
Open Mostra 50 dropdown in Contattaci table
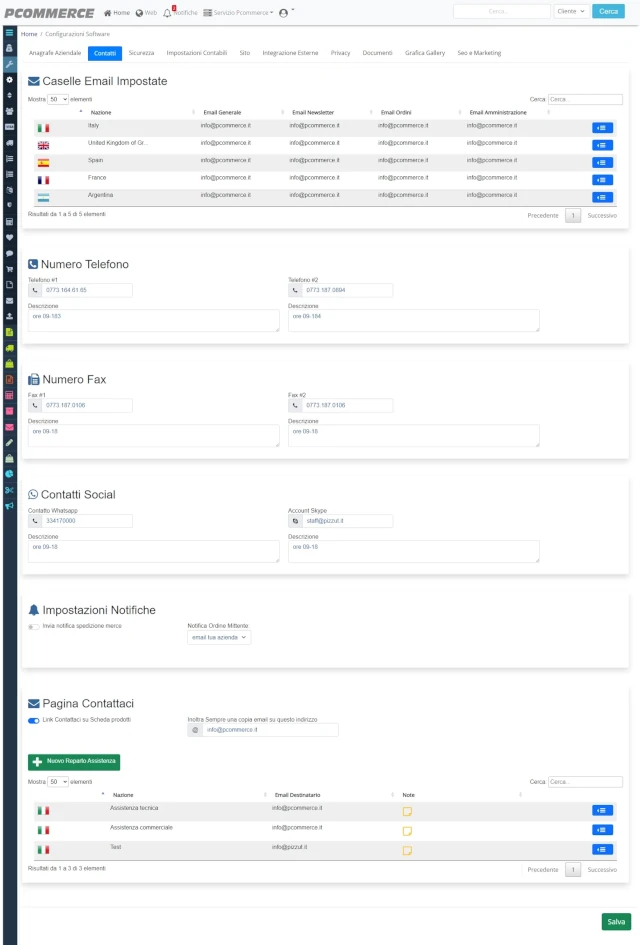click(x=58, y=782)
